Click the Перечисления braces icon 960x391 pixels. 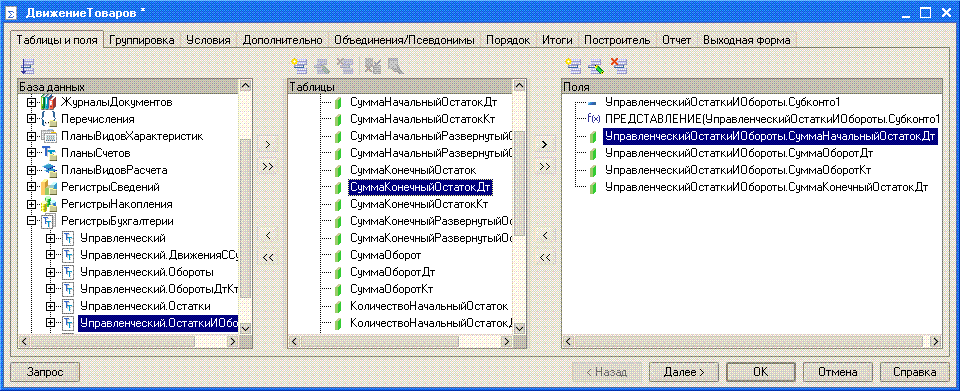click(x=49, y=119)
